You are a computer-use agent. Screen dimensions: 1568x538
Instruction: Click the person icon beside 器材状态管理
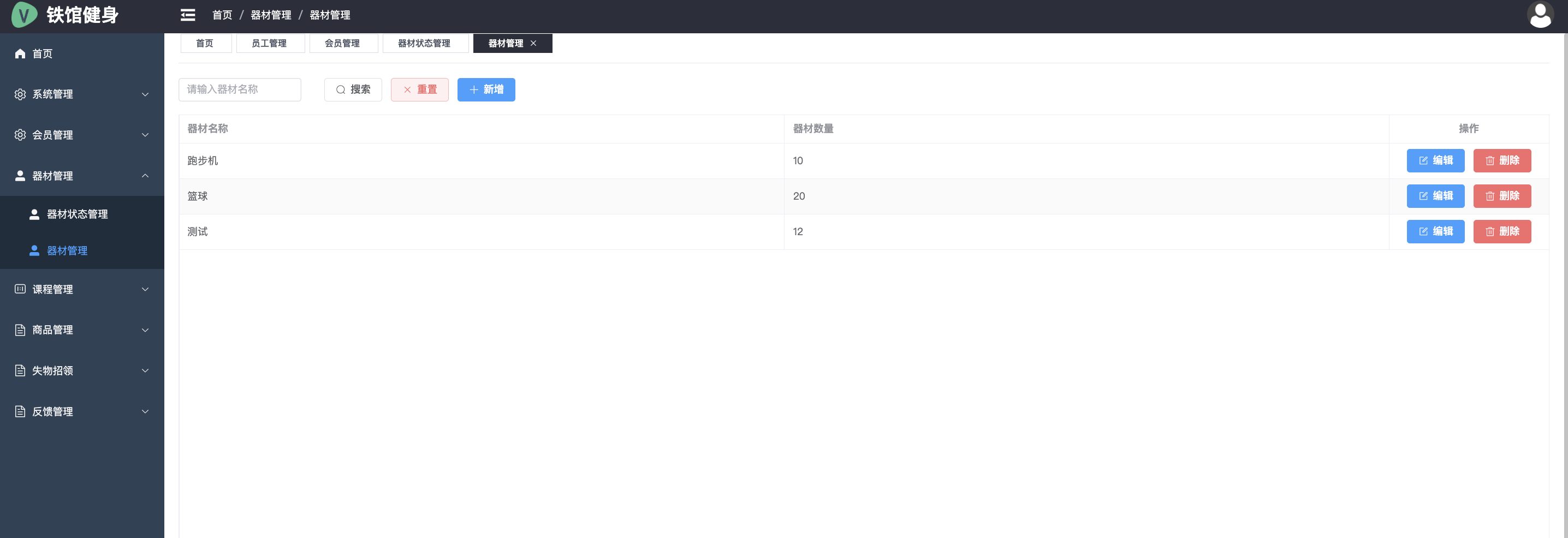tap(35, 214)
